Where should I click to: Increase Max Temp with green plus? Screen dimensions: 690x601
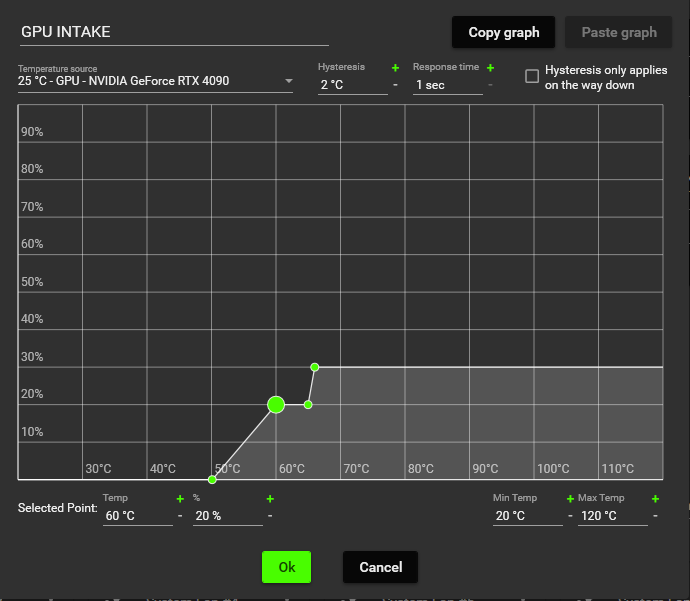655,499
